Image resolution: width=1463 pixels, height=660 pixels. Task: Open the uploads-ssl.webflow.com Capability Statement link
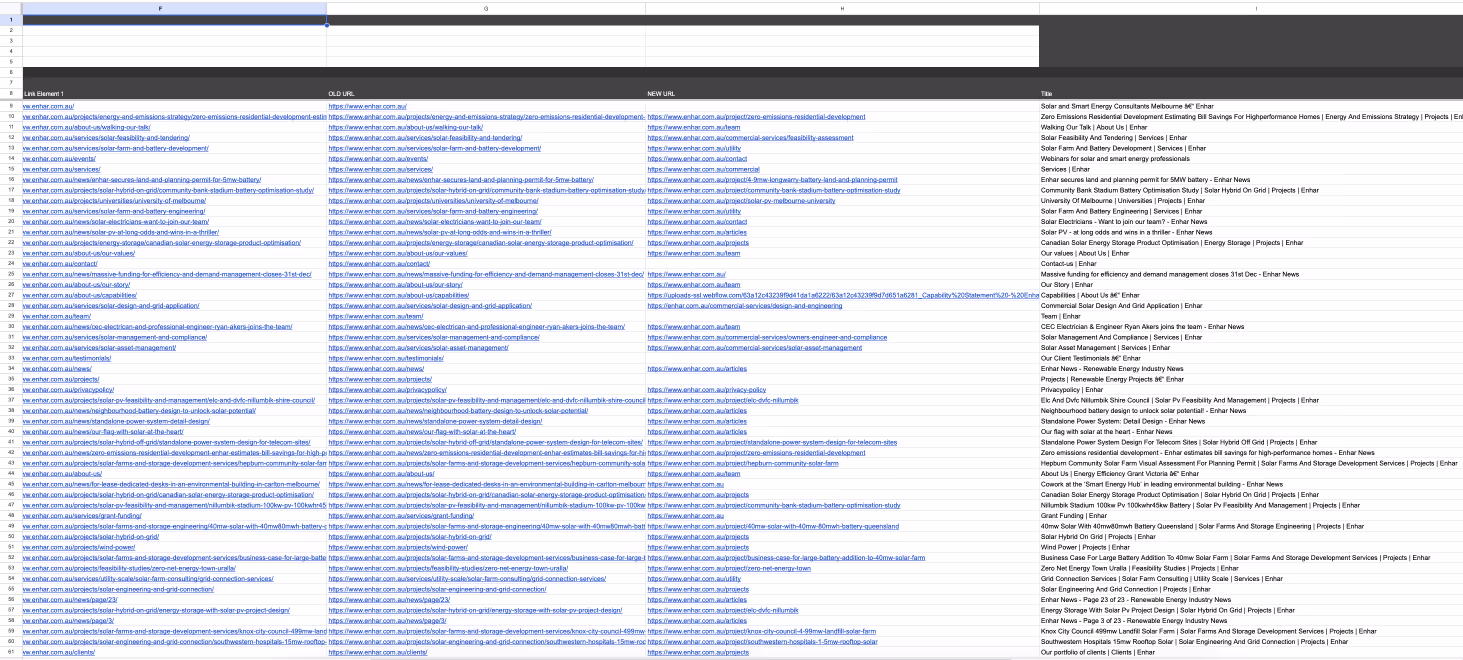tap(843, 295)
